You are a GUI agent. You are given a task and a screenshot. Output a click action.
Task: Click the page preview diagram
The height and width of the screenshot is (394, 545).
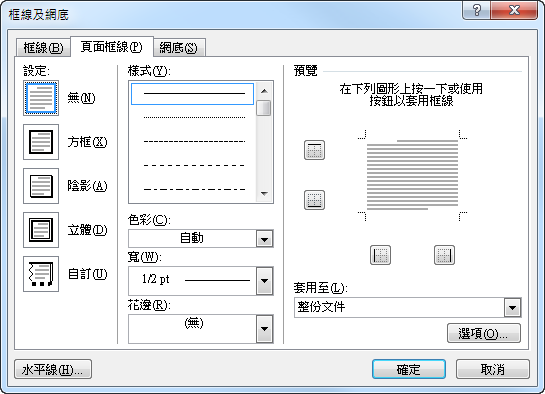click(x=413, y=175)
